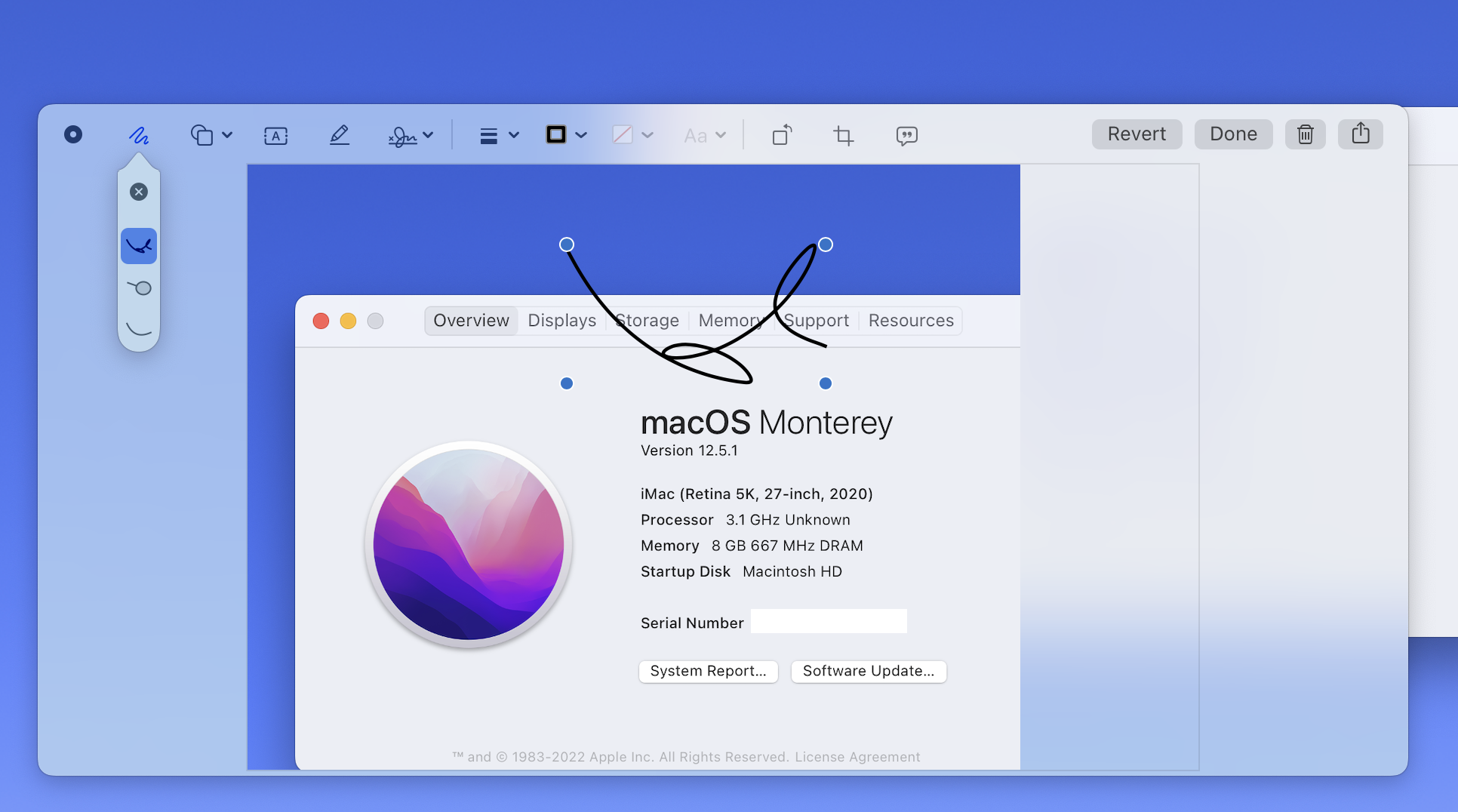Click the Software Update... button
The width and height of the screenshot is (1458, 812).
coord(869,671)
